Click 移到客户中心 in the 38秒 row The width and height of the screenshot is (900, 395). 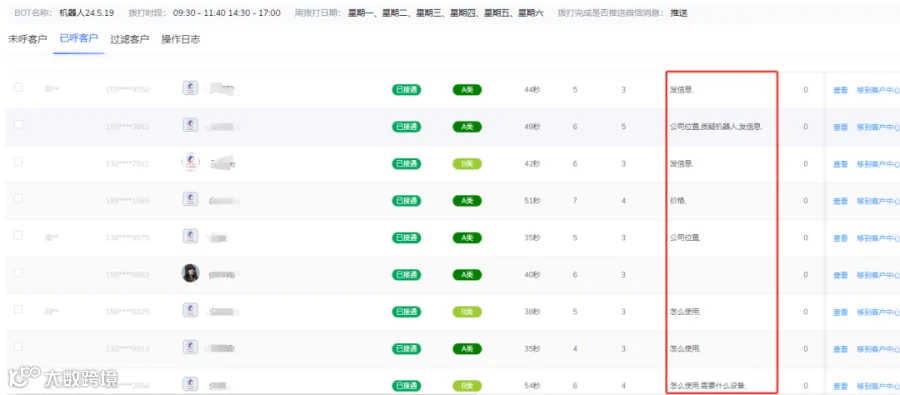(x=878, y=312)
